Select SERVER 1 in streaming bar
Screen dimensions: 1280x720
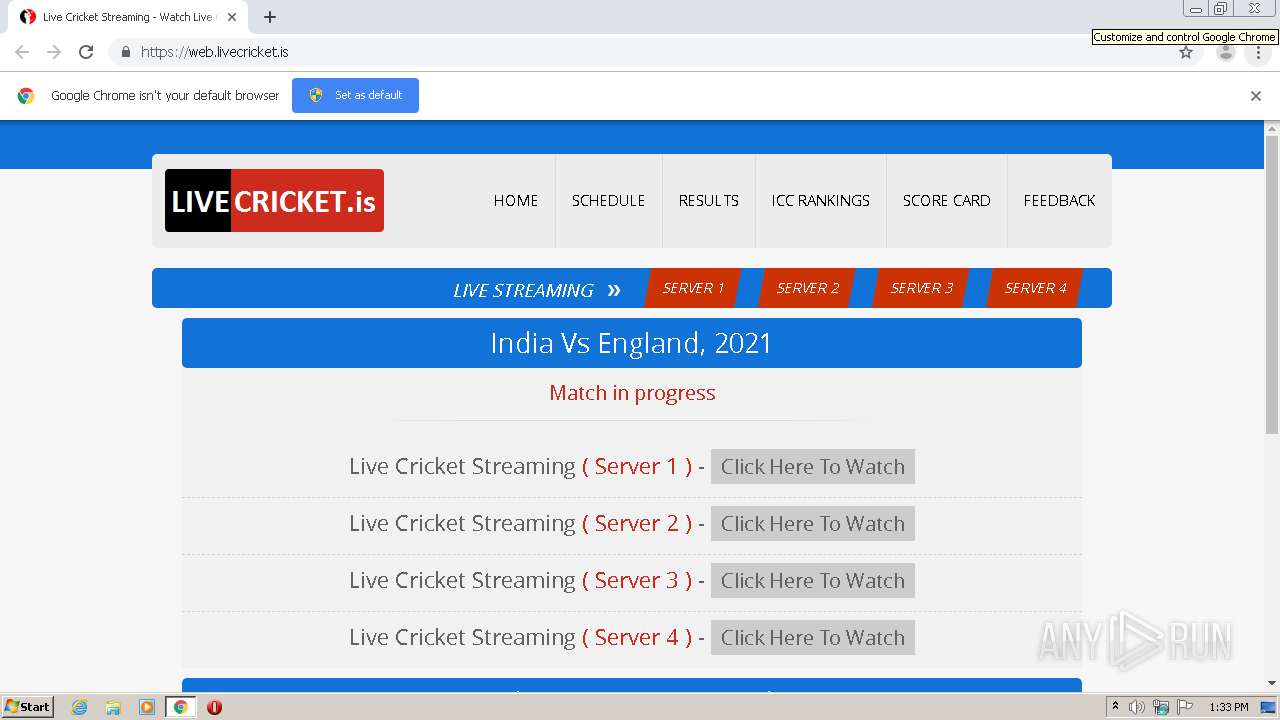tap(693, 288)
